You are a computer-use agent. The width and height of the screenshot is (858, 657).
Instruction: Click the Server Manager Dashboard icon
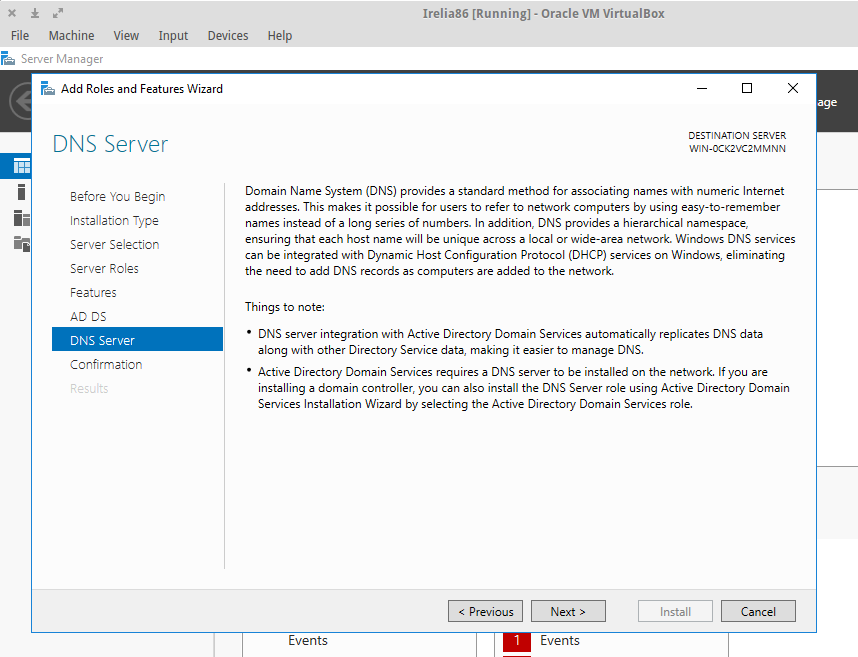click(21, 166)
